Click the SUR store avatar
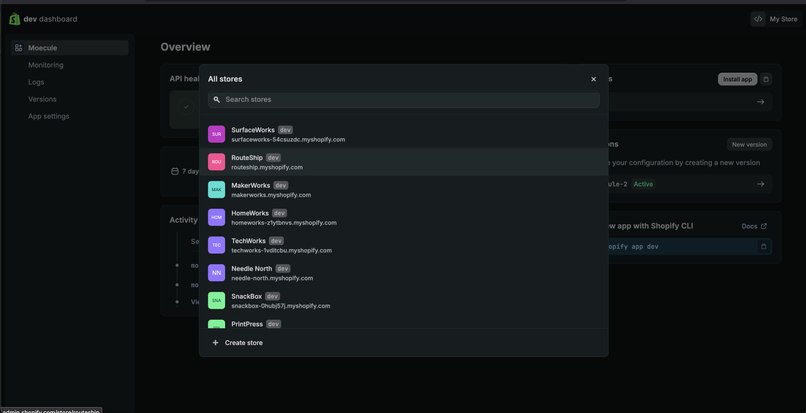Screen dimensions: 806x413 216,134
